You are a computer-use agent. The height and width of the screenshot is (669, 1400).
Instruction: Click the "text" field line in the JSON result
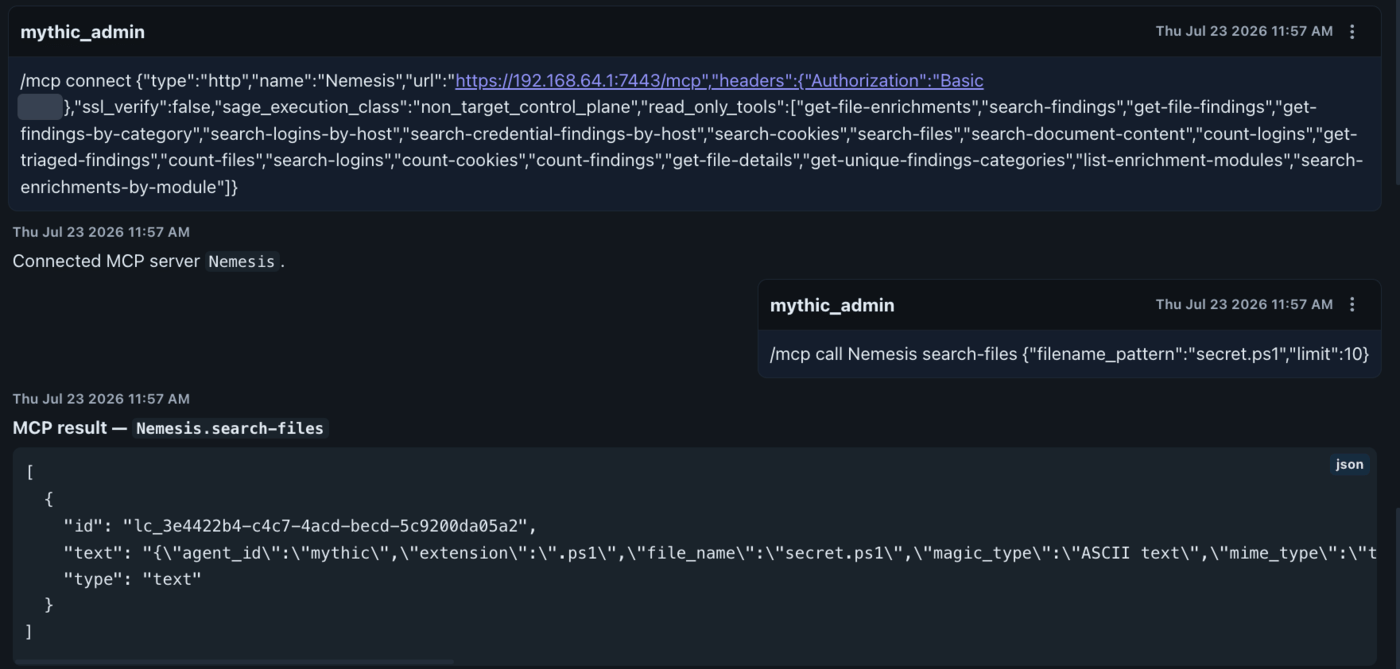[x=720, y=553]
